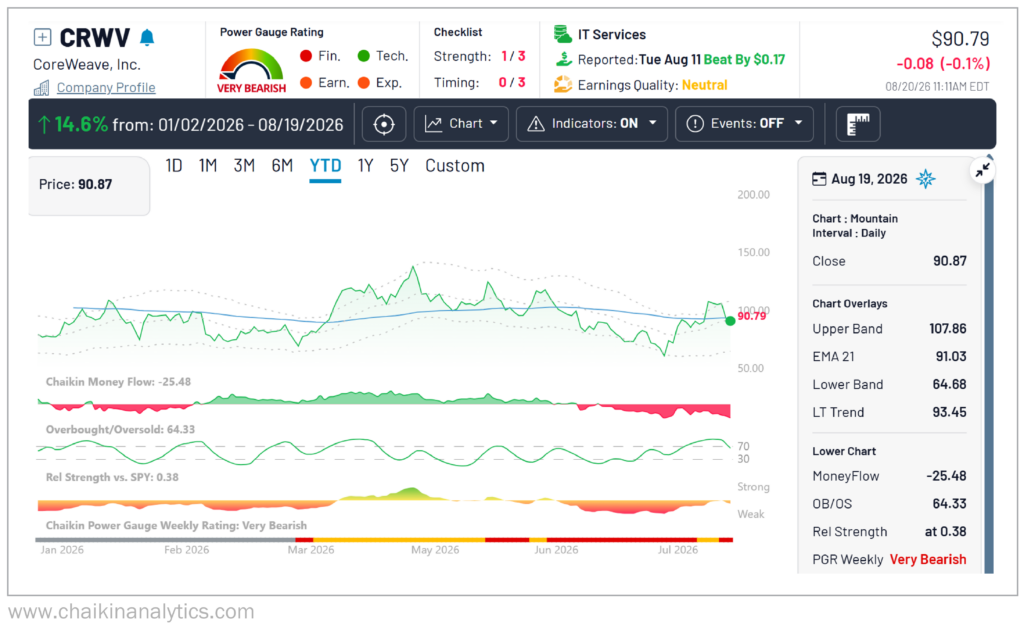Click the EMA 21 value 91.03

pos(951,356)
